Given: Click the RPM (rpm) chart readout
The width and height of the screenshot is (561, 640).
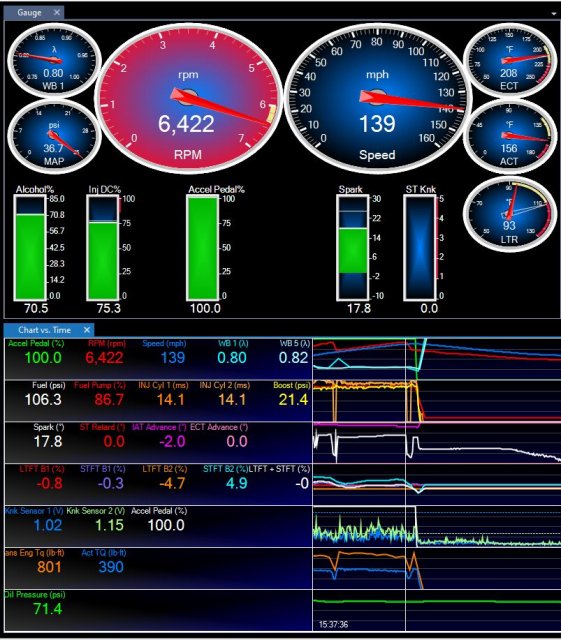Looking at the screenshot, I should click(105, 353).
